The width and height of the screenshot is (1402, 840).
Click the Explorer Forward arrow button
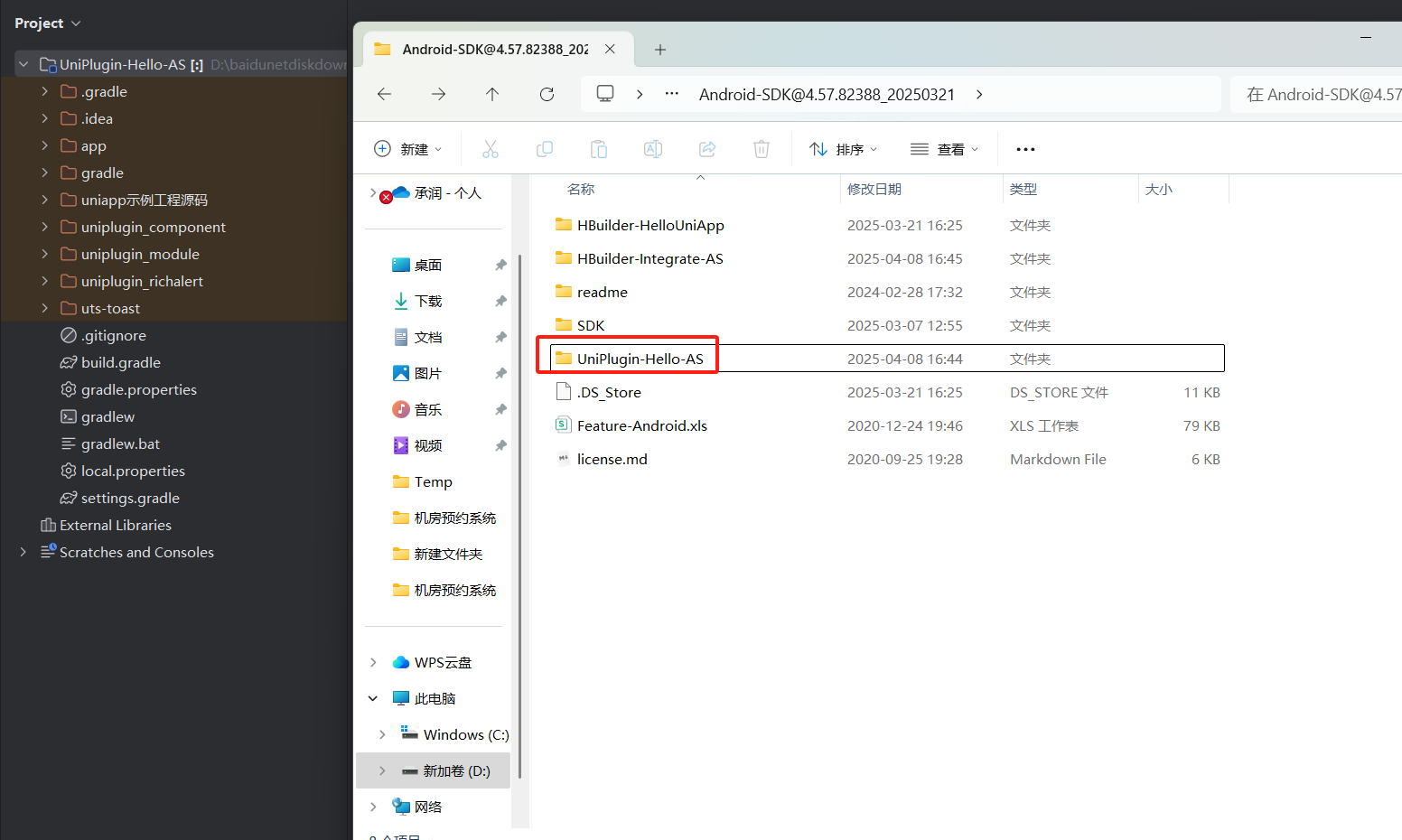pos(438,94)
